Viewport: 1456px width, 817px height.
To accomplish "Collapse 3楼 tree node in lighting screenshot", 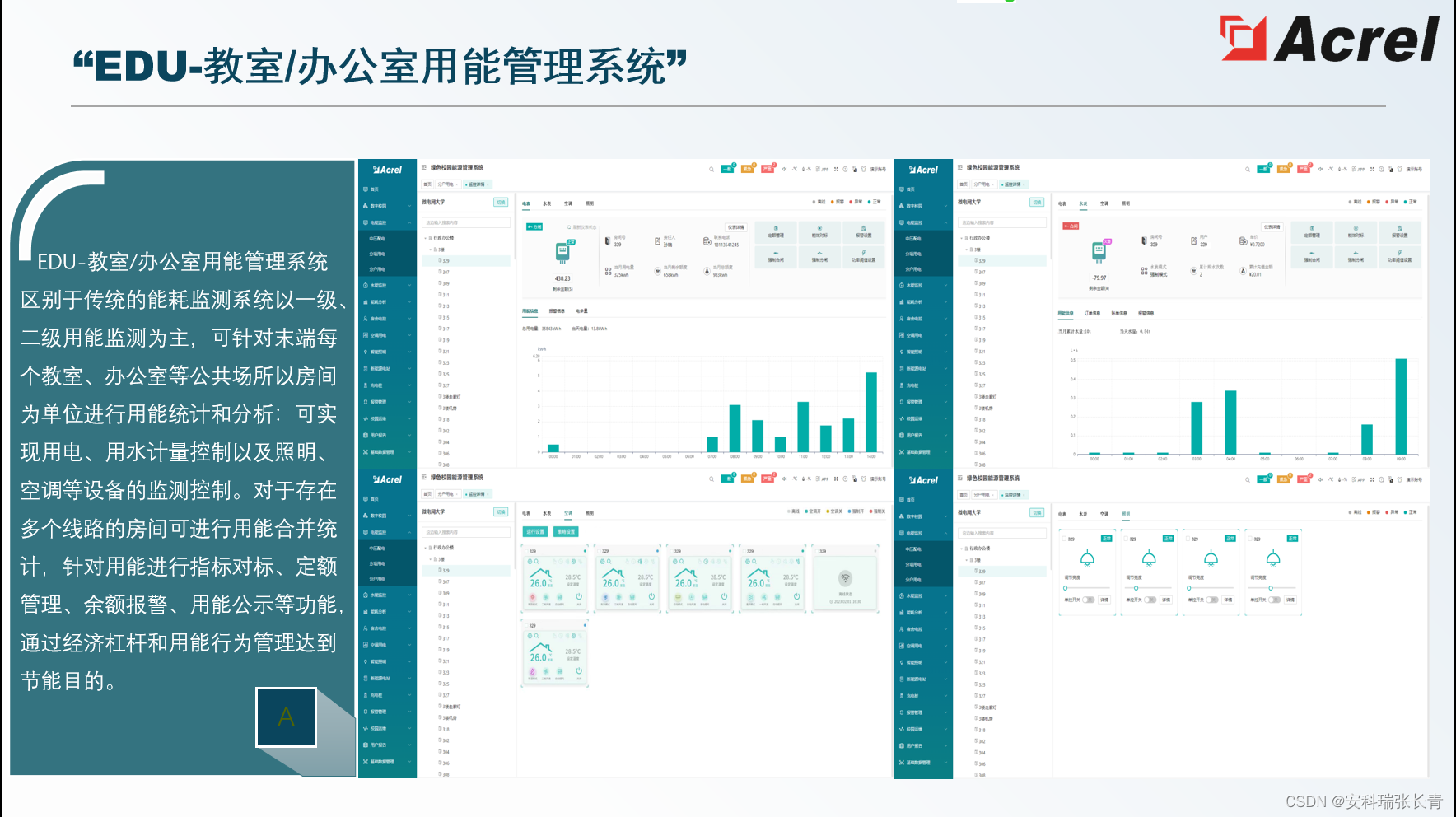I will (x=968, y=560).
